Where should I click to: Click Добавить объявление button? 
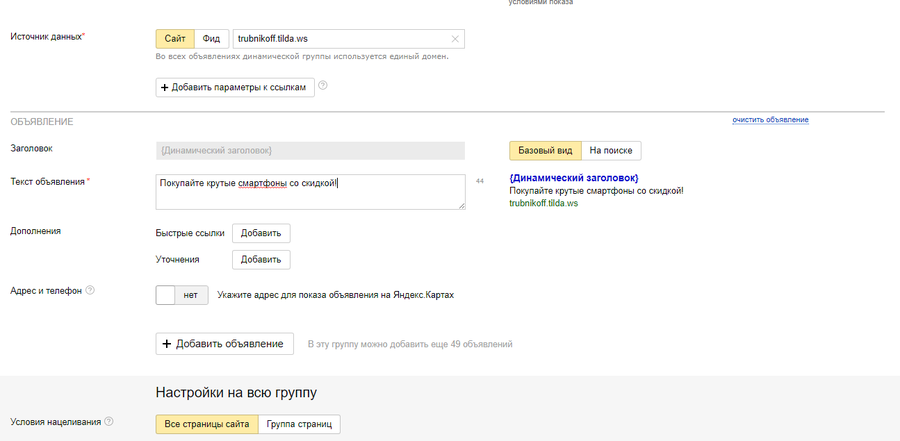coord(225,344)
